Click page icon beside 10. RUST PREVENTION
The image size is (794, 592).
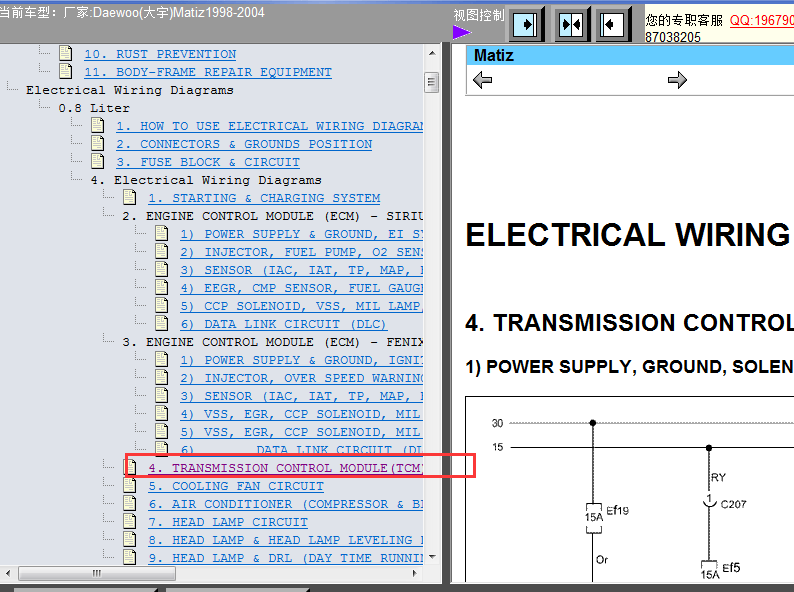pos(65,53)
